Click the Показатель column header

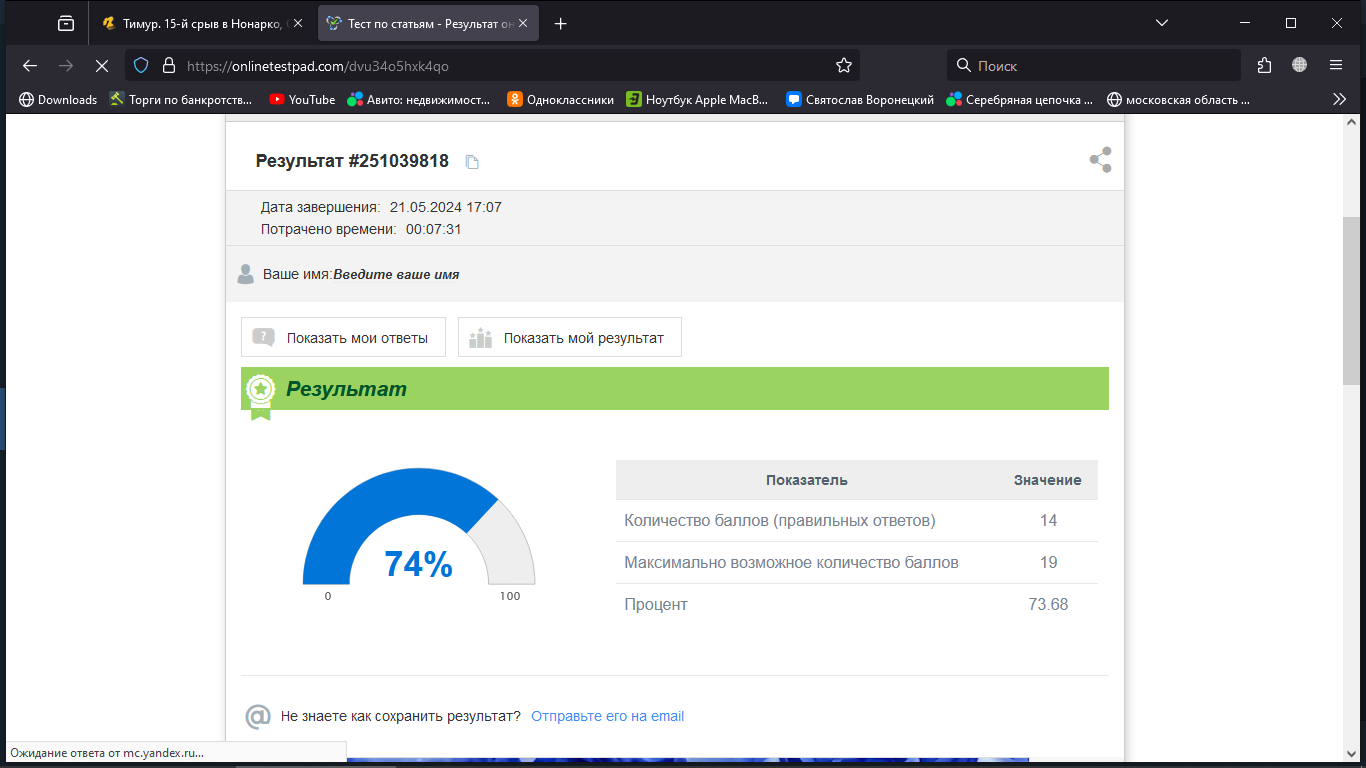pos(807,480)
